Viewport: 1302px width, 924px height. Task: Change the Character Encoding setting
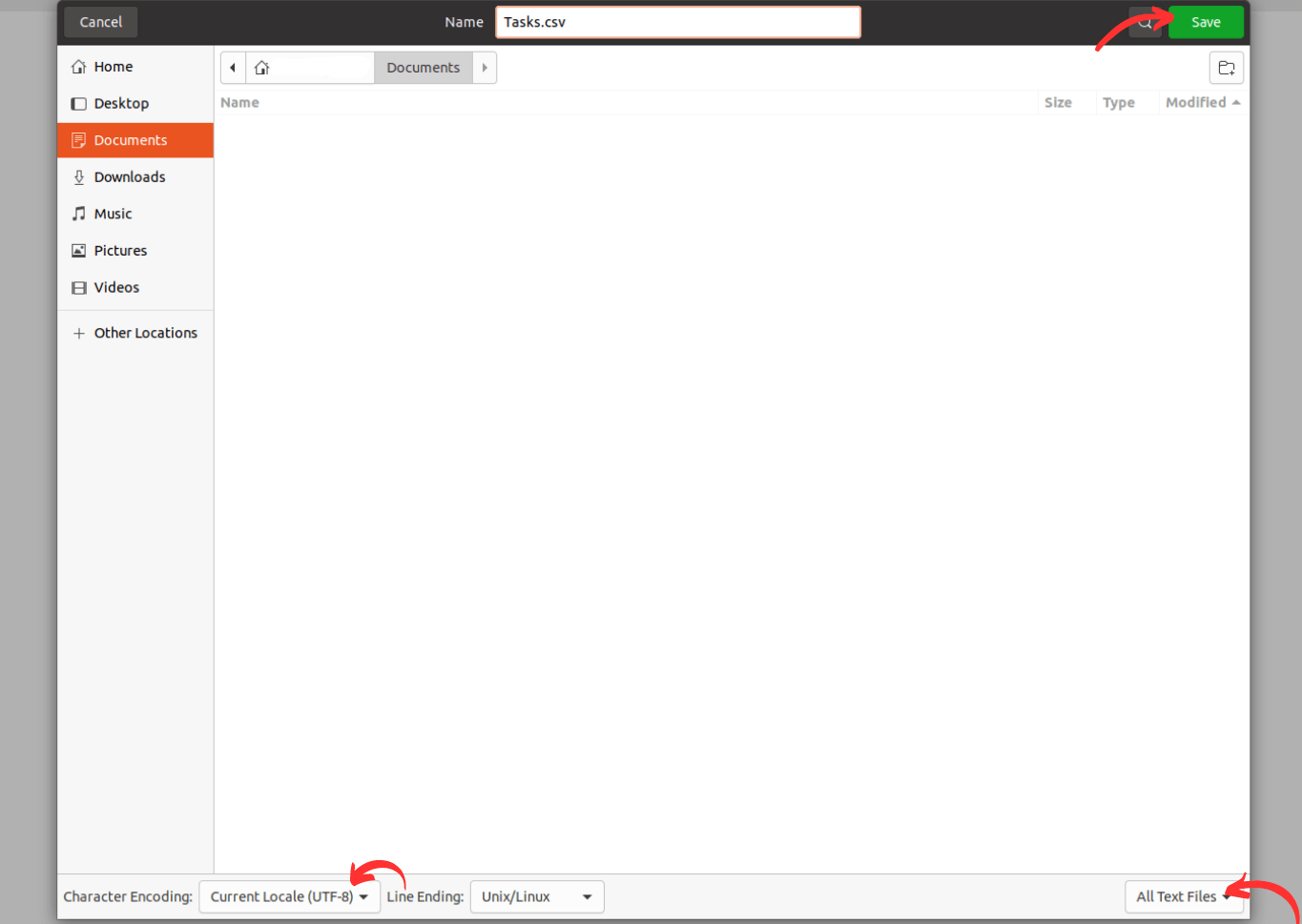point(289,896)
